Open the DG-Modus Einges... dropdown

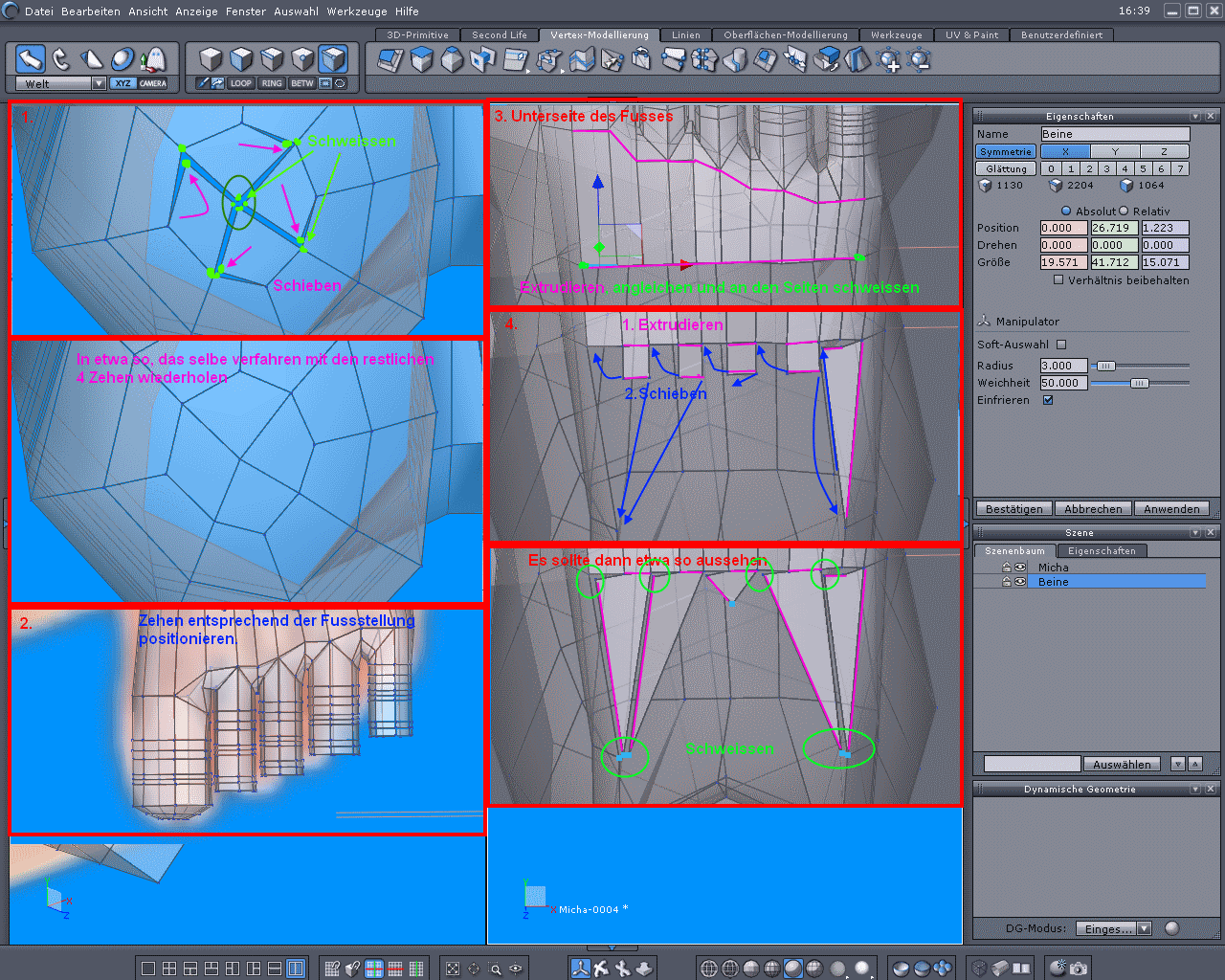[1114, 928]
